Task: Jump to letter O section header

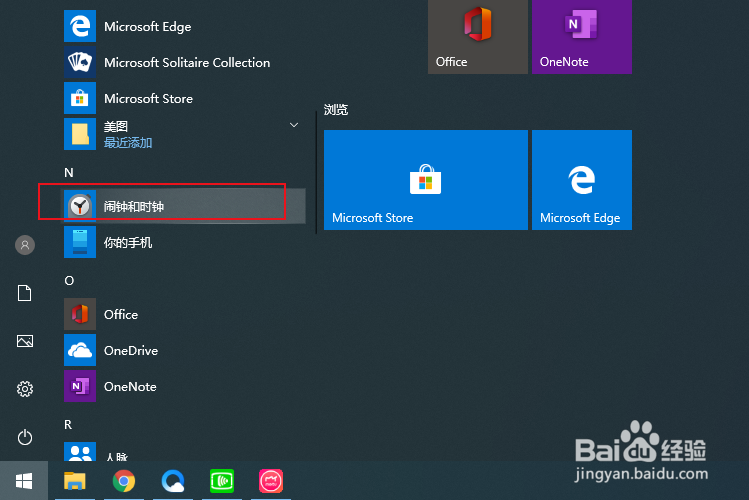Action: coord(69,280)
